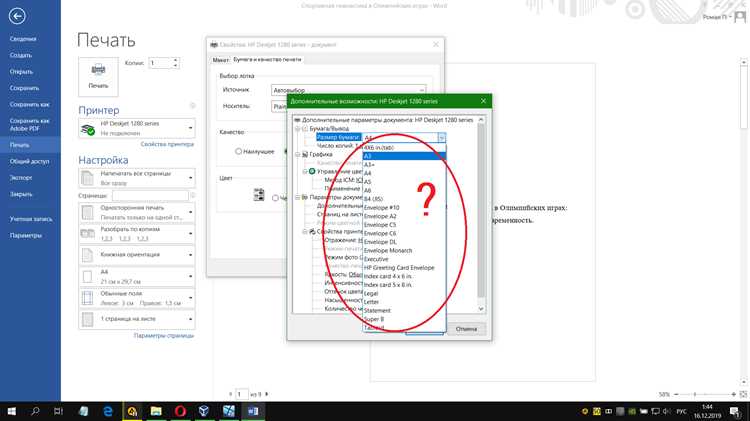Click the printer icon Печать button

[98, 77]
